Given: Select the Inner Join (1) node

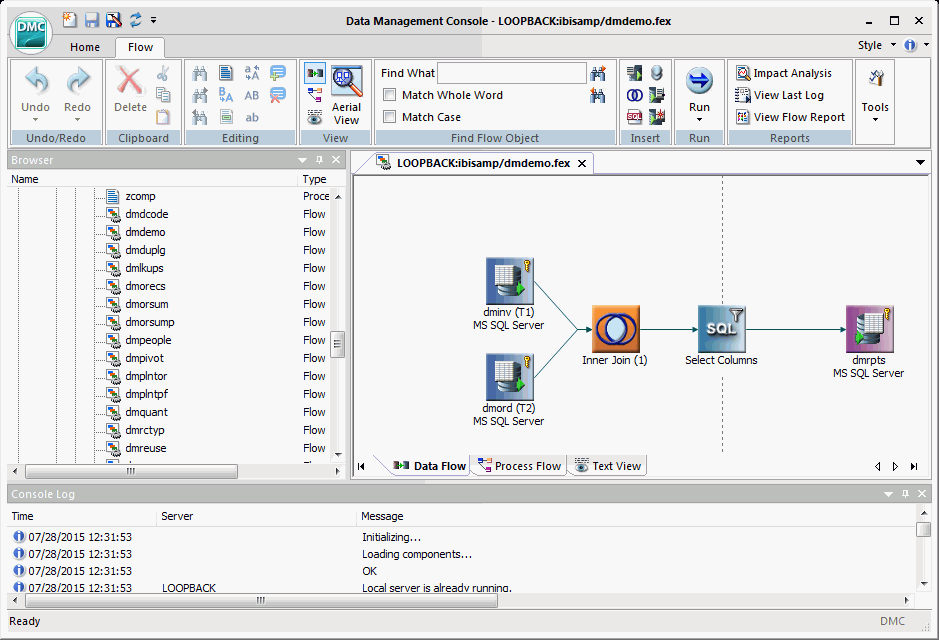Looking at the screenshot, I should (x=615, y=329).
